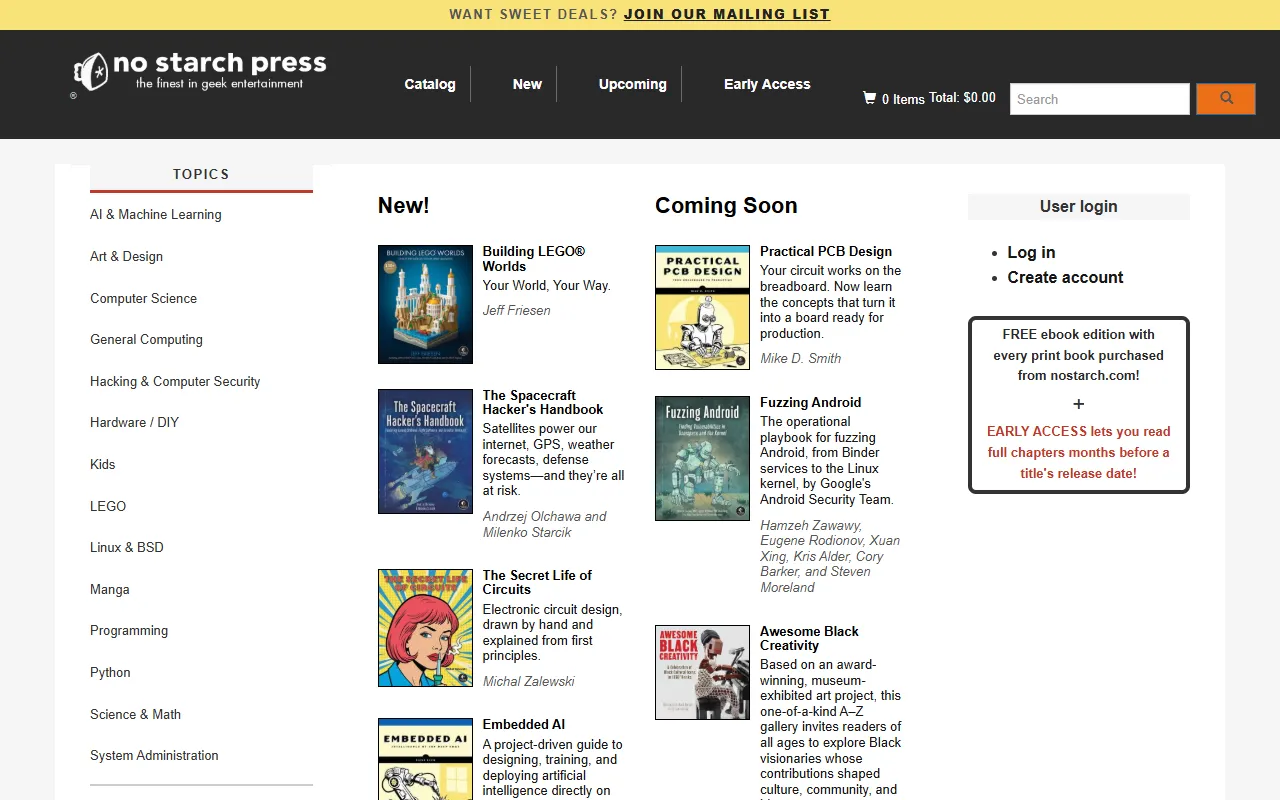Open the Catalog menu
Viewport: 1280px width, 800px height.
tap(430, 84)
